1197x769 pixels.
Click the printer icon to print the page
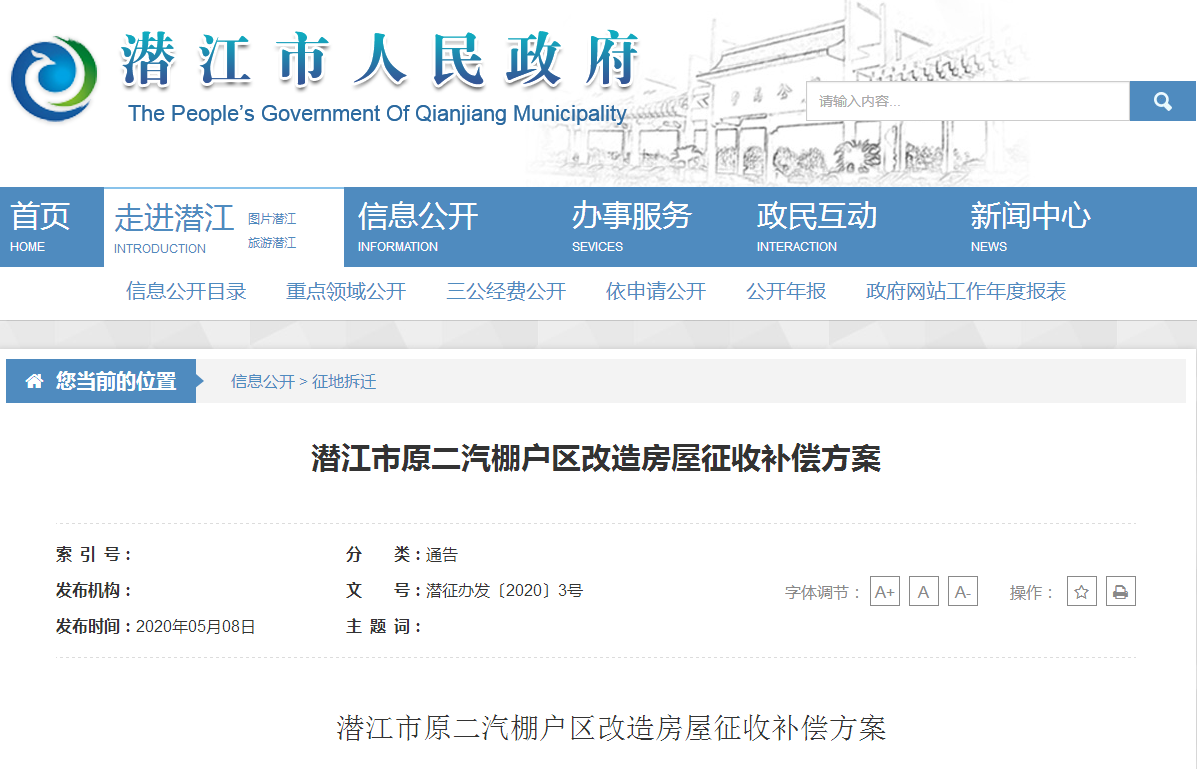[x=1120, y=591]
